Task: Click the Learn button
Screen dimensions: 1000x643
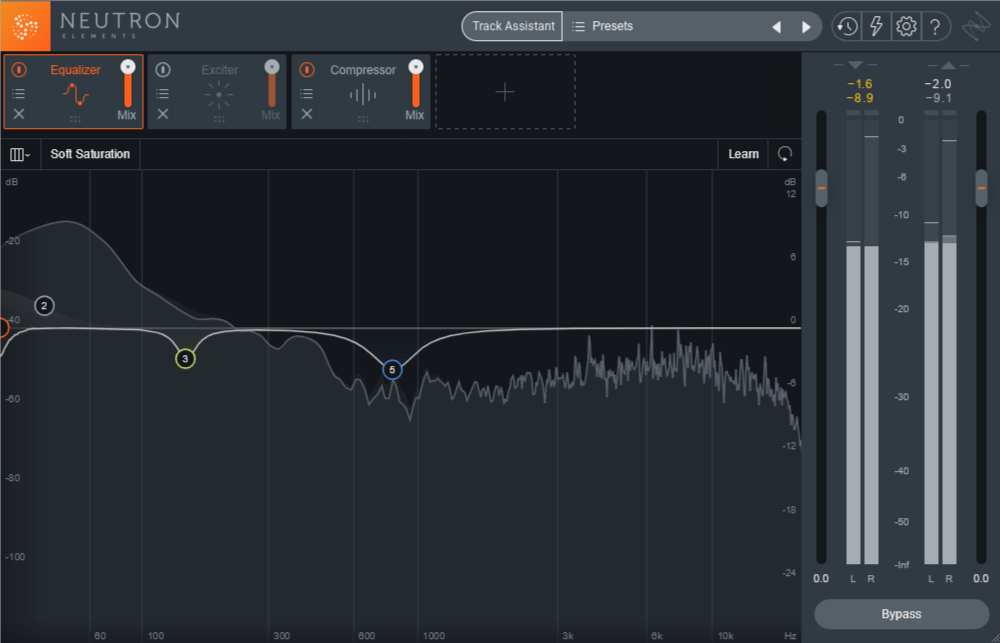Action: [743, 154]
